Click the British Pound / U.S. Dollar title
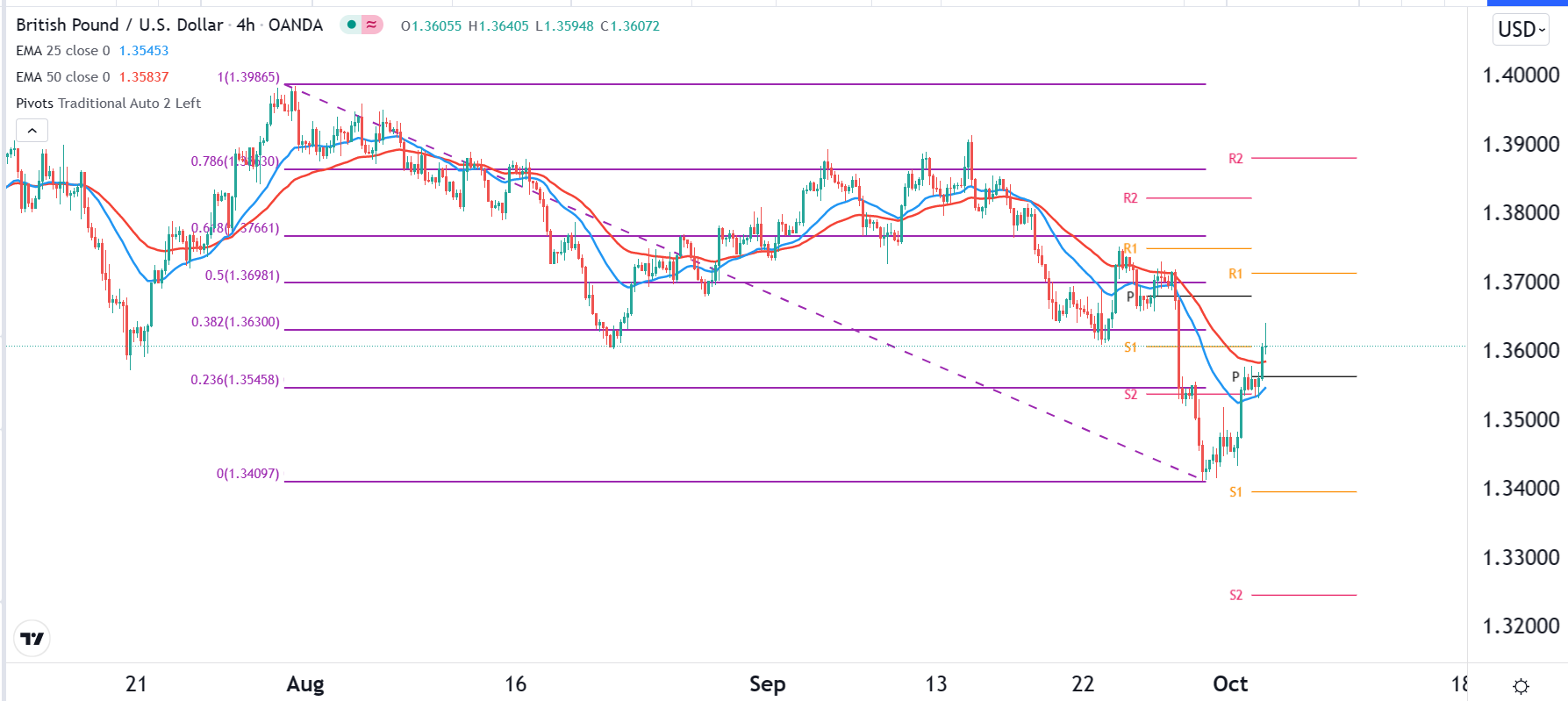Image resolution: width=1568 pixels, height=701 pixels. click(x=119, y=25)
